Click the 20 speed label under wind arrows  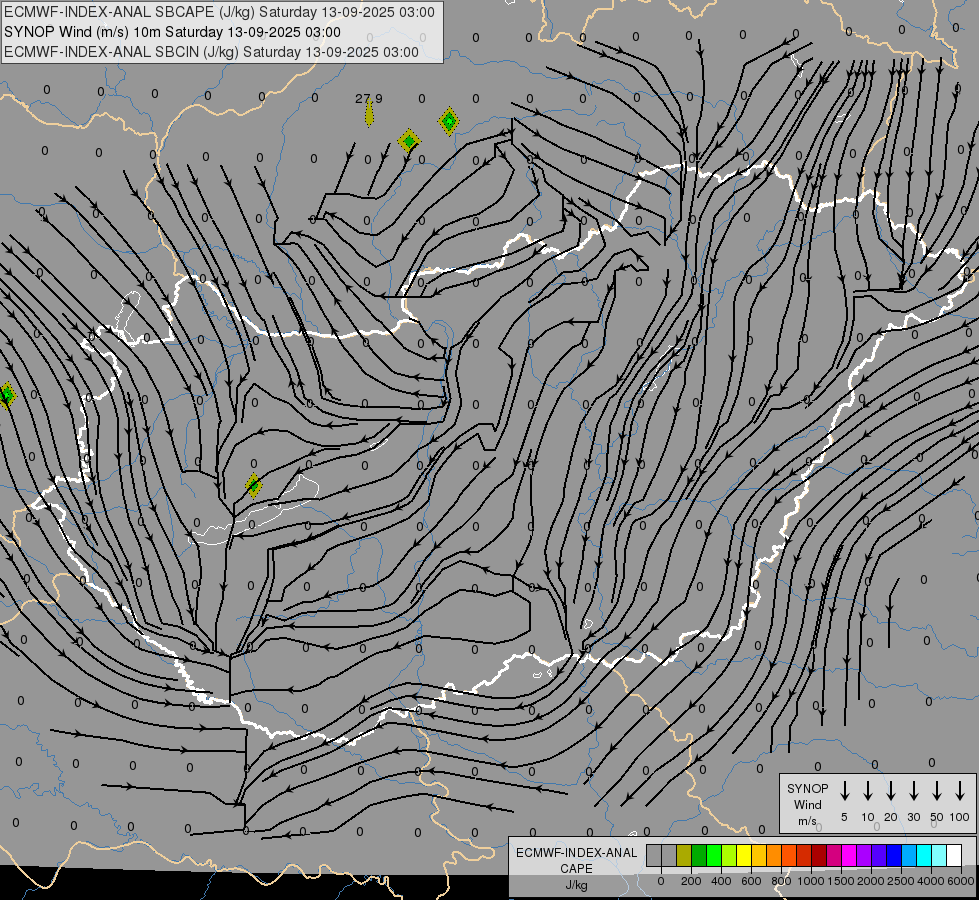891,817
